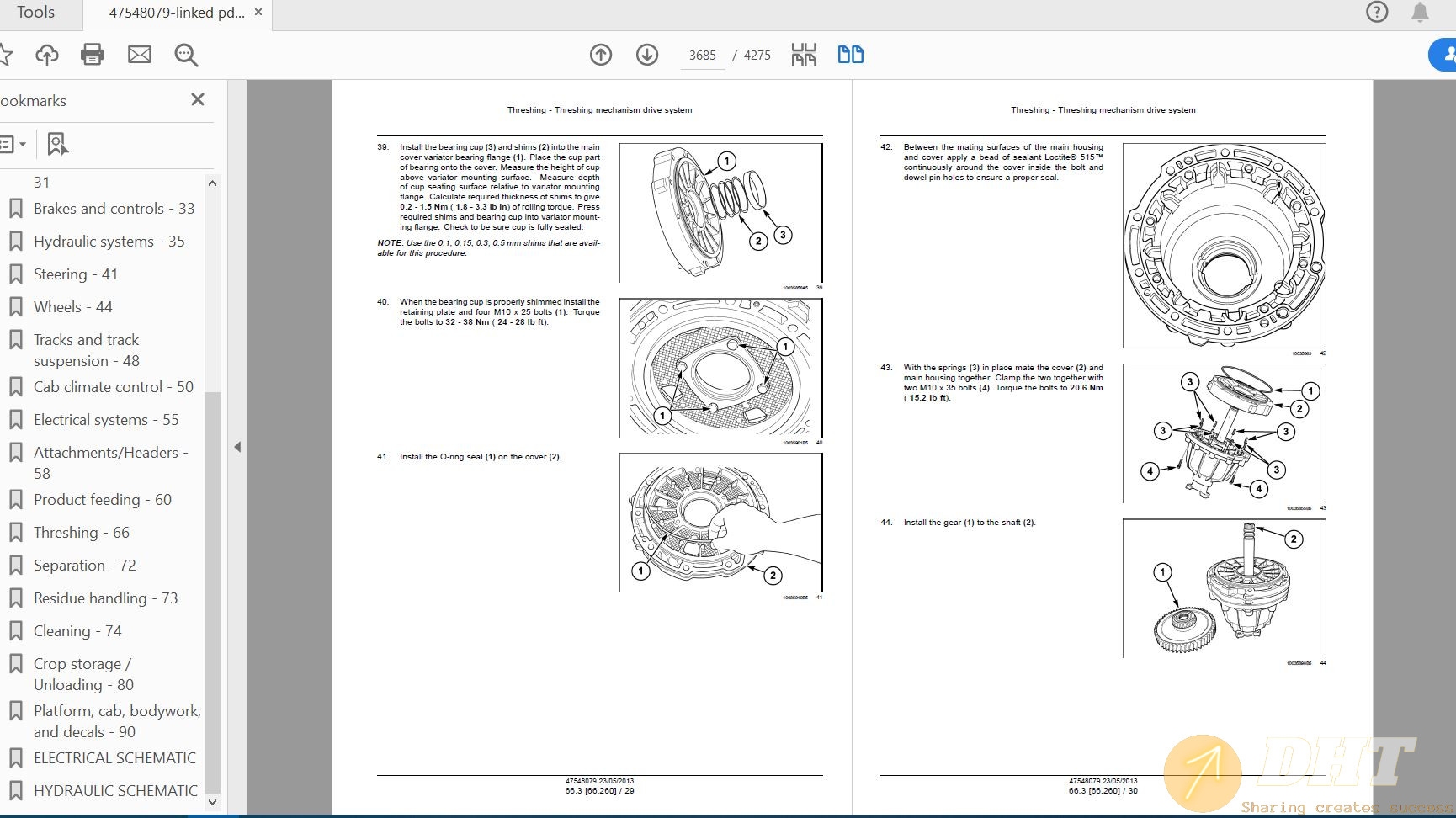
Task: Click bookmark icon beside Electrical systems - 55
Action: tap(15, 420)
